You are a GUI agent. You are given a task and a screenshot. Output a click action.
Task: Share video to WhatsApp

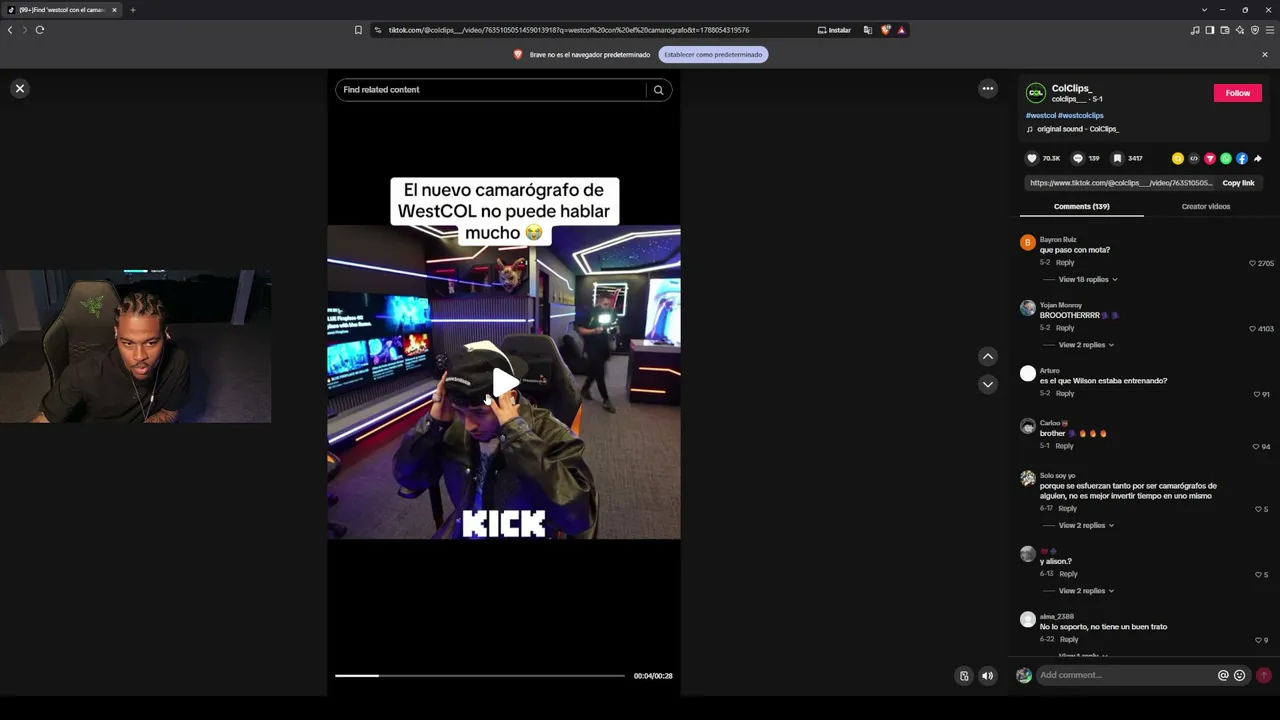[1226, 158]
